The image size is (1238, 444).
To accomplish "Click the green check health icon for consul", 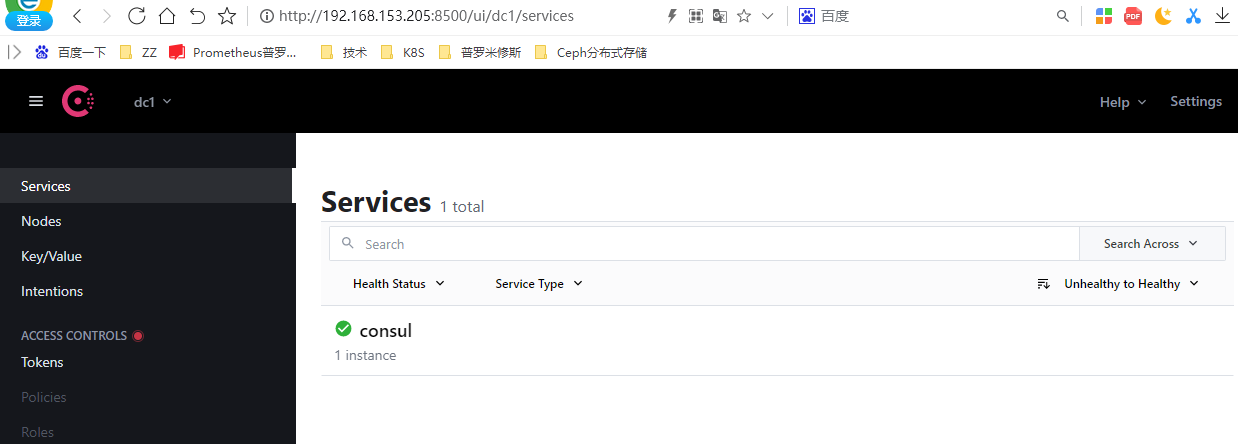I will click(343, 329).
